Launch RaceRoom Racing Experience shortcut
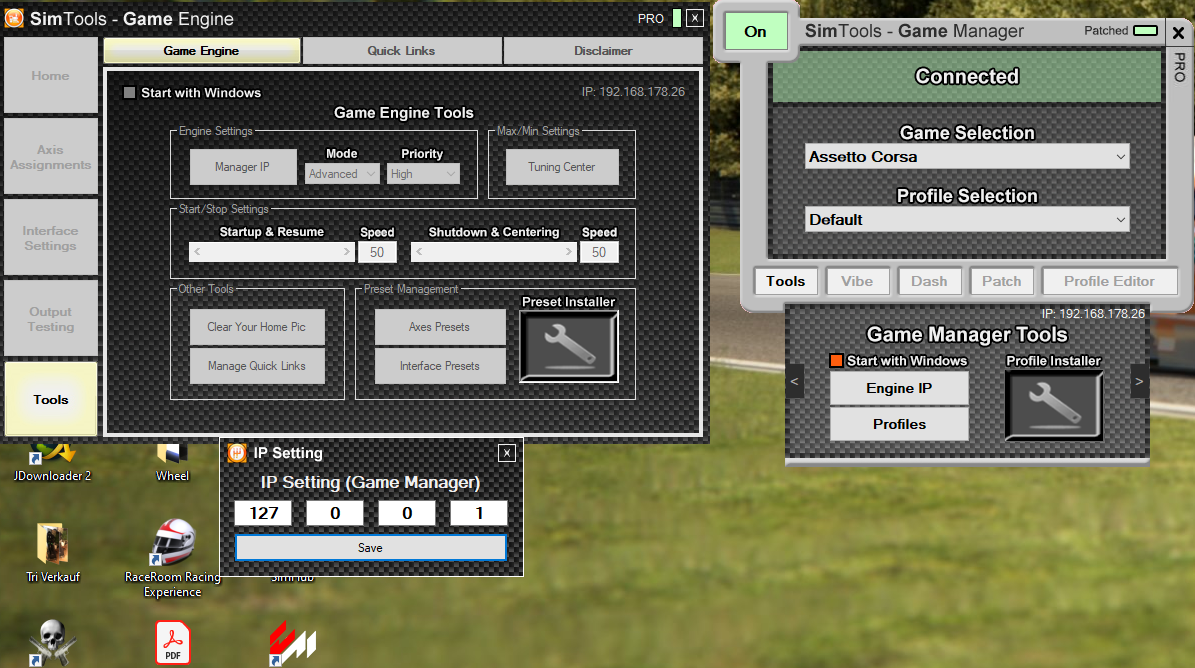The width and height of the screenshot is (1195, 668). [x=173, y=558]
